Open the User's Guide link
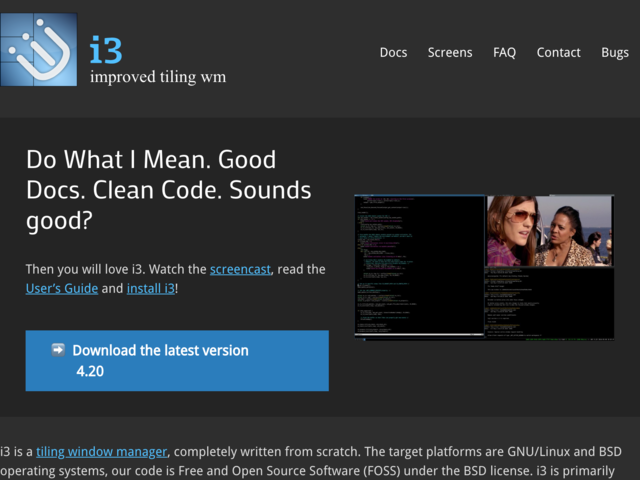The height and width of the screenshot is (480, 640). [x=62, y=289]
